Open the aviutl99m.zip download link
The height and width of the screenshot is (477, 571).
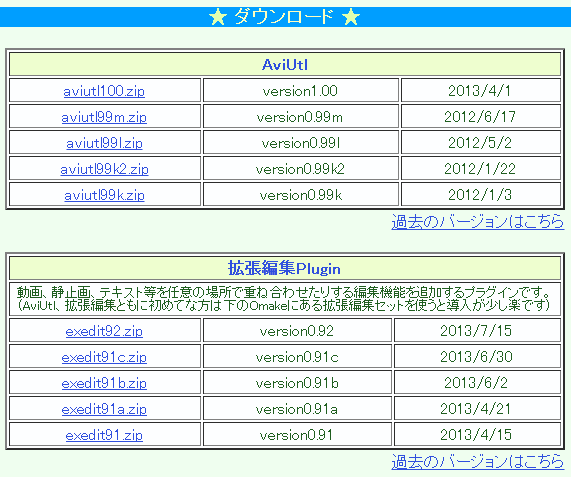104,117
